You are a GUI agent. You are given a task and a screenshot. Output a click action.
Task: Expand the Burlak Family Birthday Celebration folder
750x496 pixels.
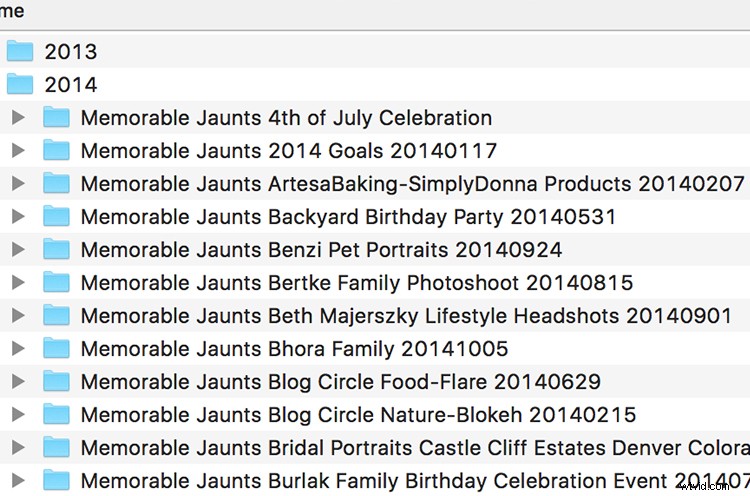coord(17,481)
